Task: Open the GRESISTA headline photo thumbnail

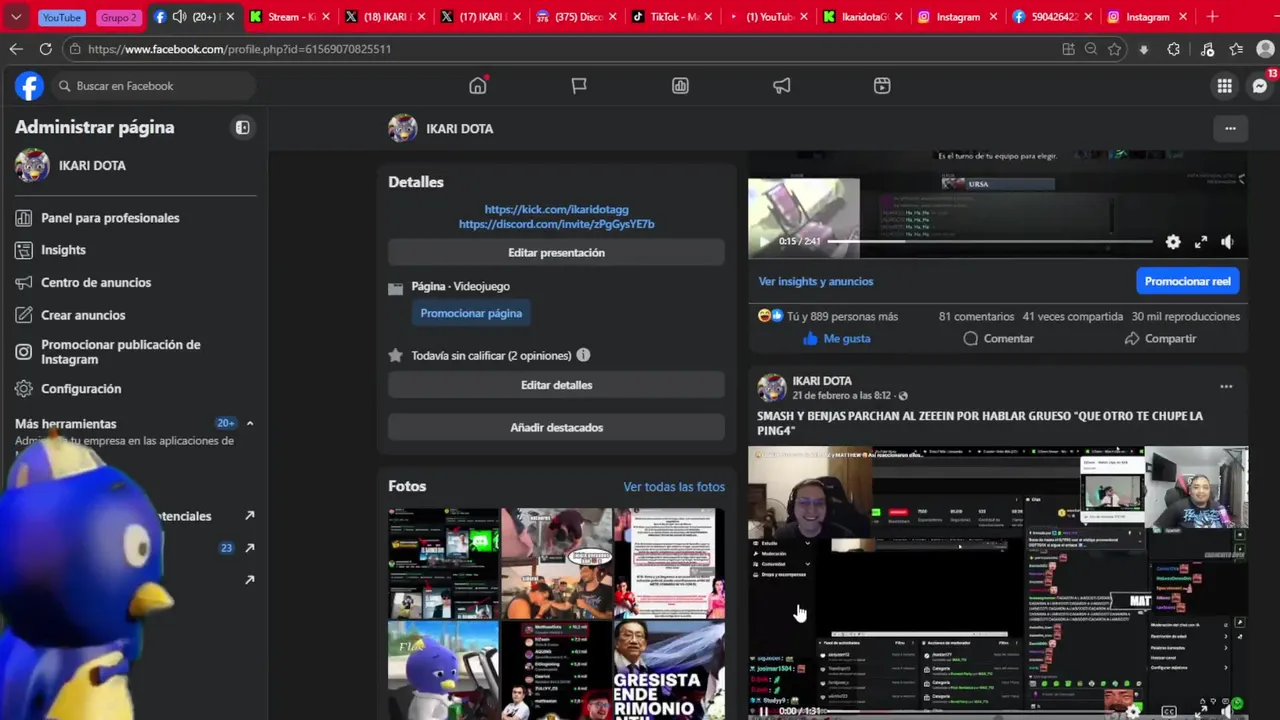Action: tap(669, 671)
